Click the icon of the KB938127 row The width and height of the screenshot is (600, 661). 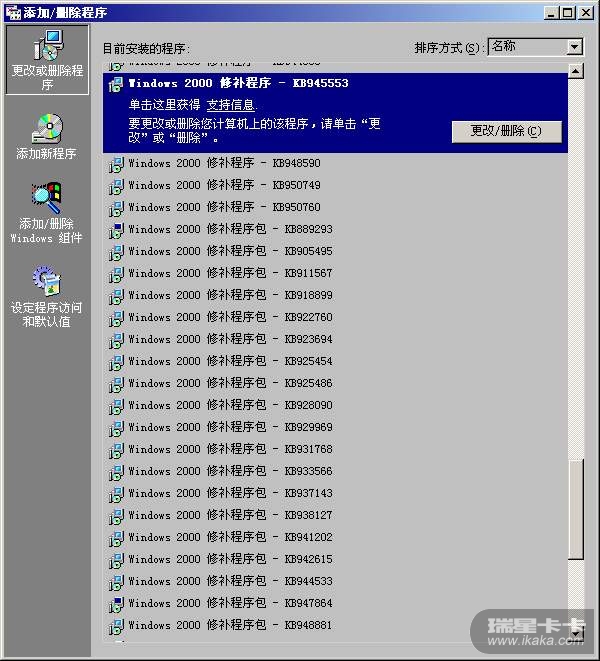[116, 516]
